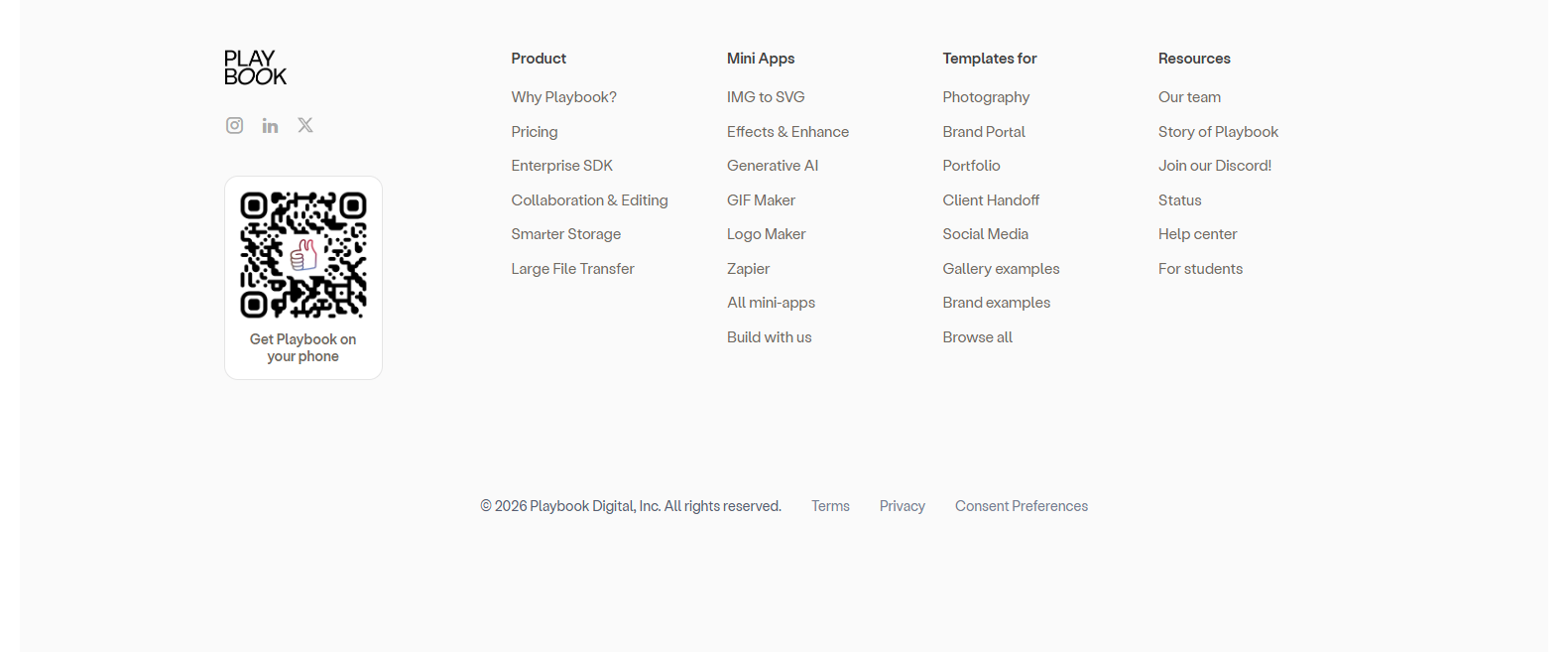1568x652 pixels.
Task: Launch the GIF Maker tool
Action: click(x=761, y=199)
